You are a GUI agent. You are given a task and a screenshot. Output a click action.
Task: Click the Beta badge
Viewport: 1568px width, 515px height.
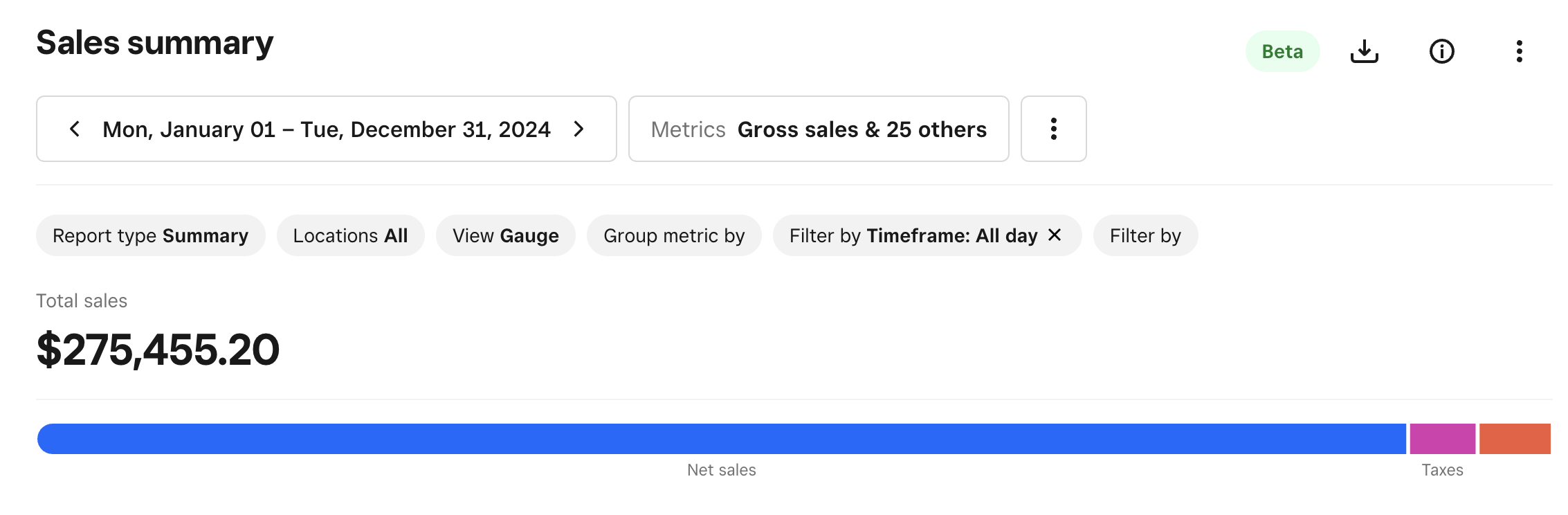(1282, 51)
